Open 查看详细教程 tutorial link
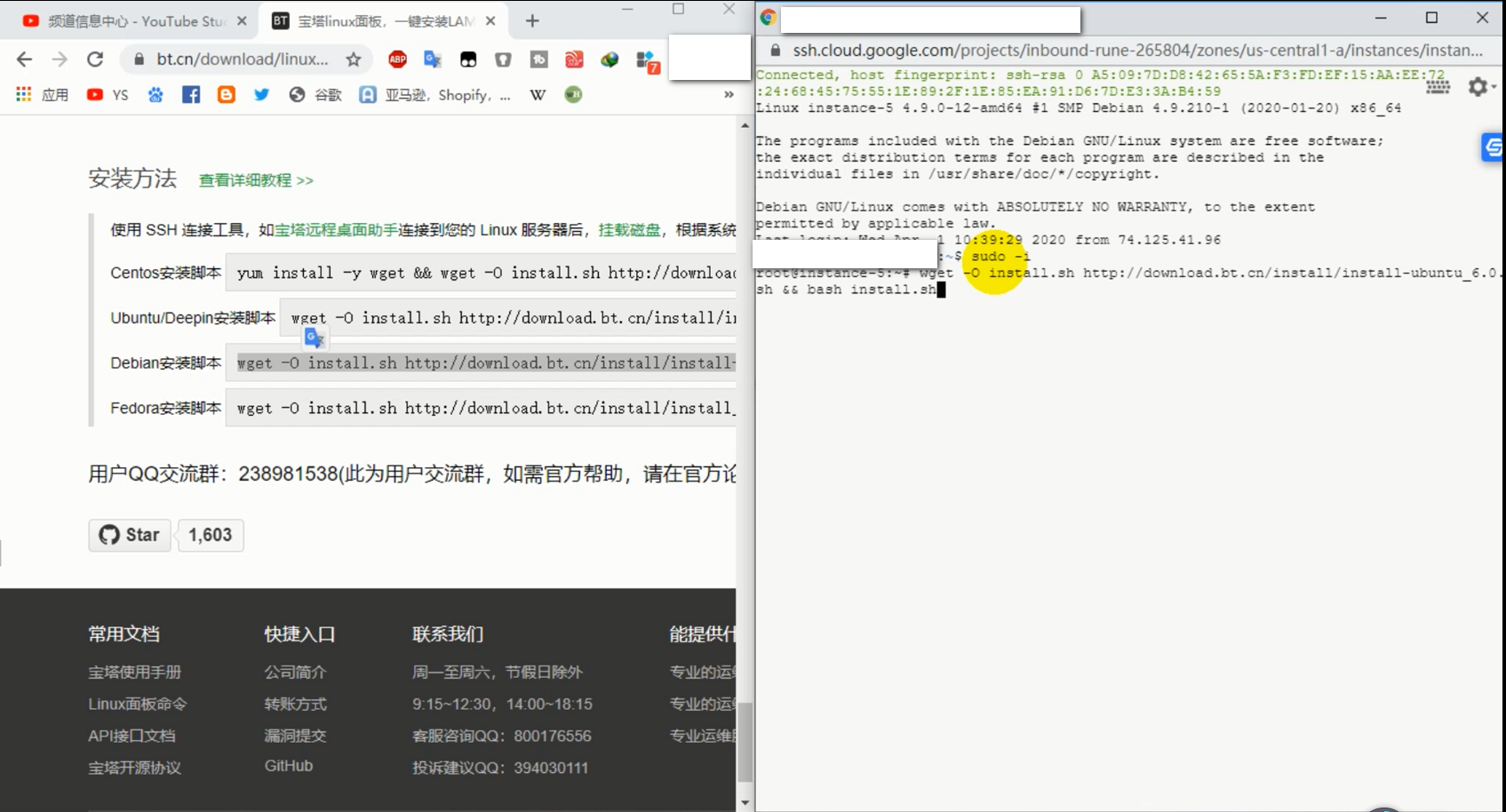This screenshot has width=1506, height=812. pyautogui.click(x=256, y=180)
